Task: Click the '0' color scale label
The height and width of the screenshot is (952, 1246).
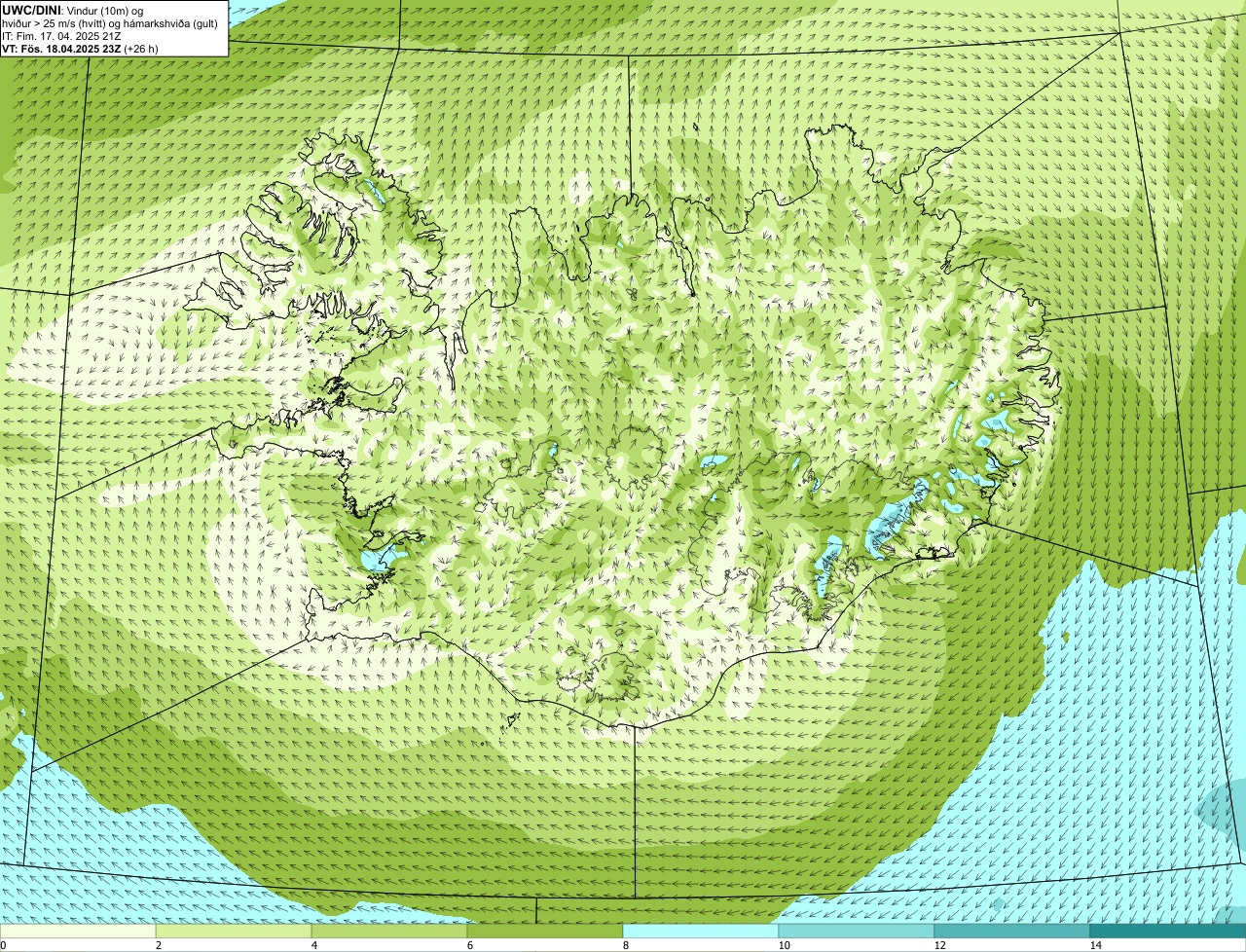Action: point(3,945)
